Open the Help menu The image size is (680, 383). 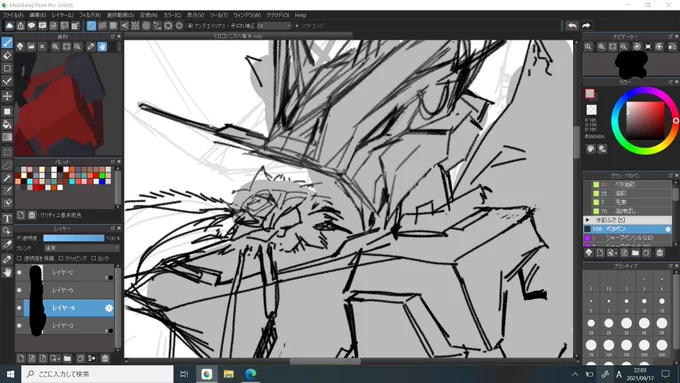(x=301, y=15)
